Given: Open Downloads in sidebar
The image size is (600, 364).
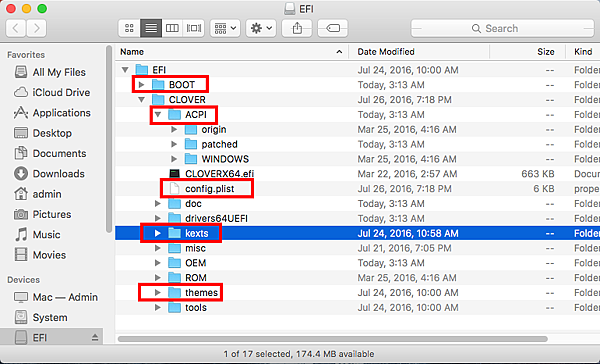Looking at the screenshot, I should pyautogui.click(x=49, y=174).
